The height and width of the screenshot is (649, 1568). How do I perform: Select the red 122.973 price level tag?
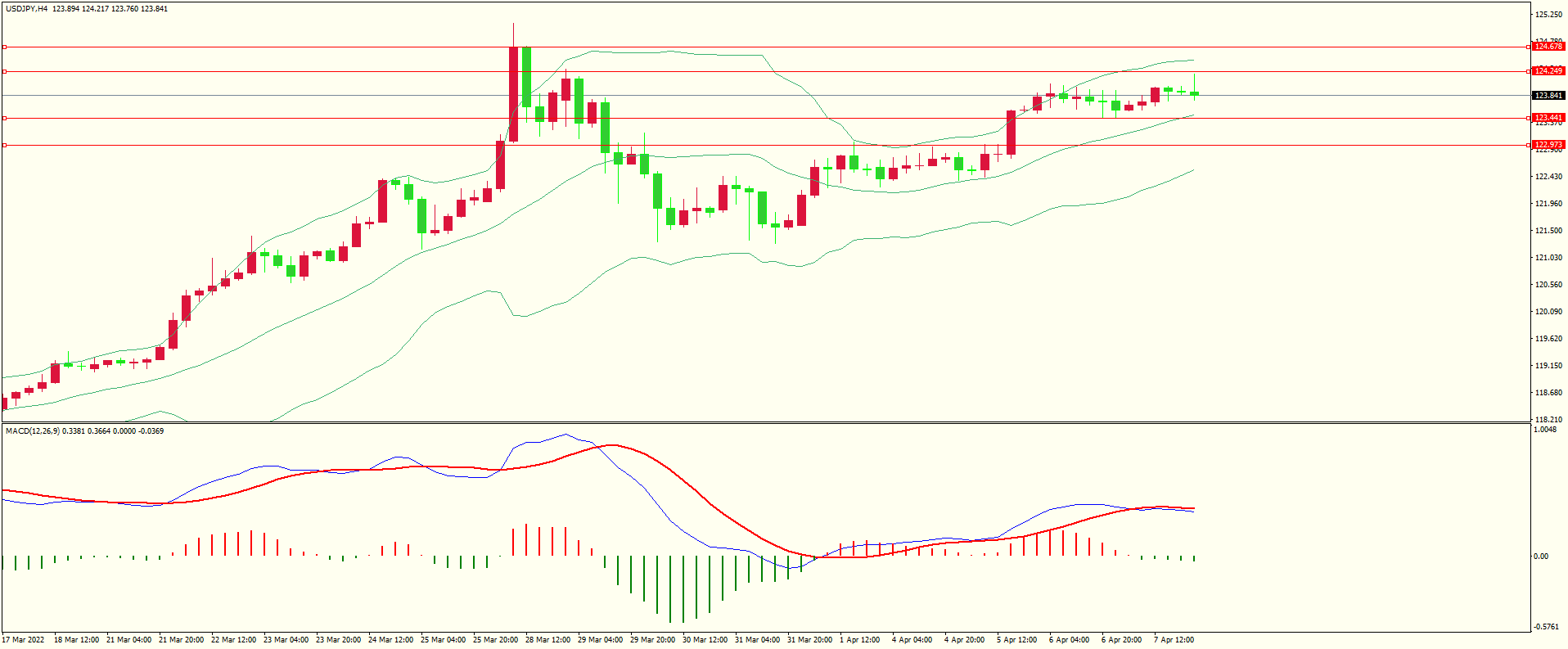tap(1548, 145)
